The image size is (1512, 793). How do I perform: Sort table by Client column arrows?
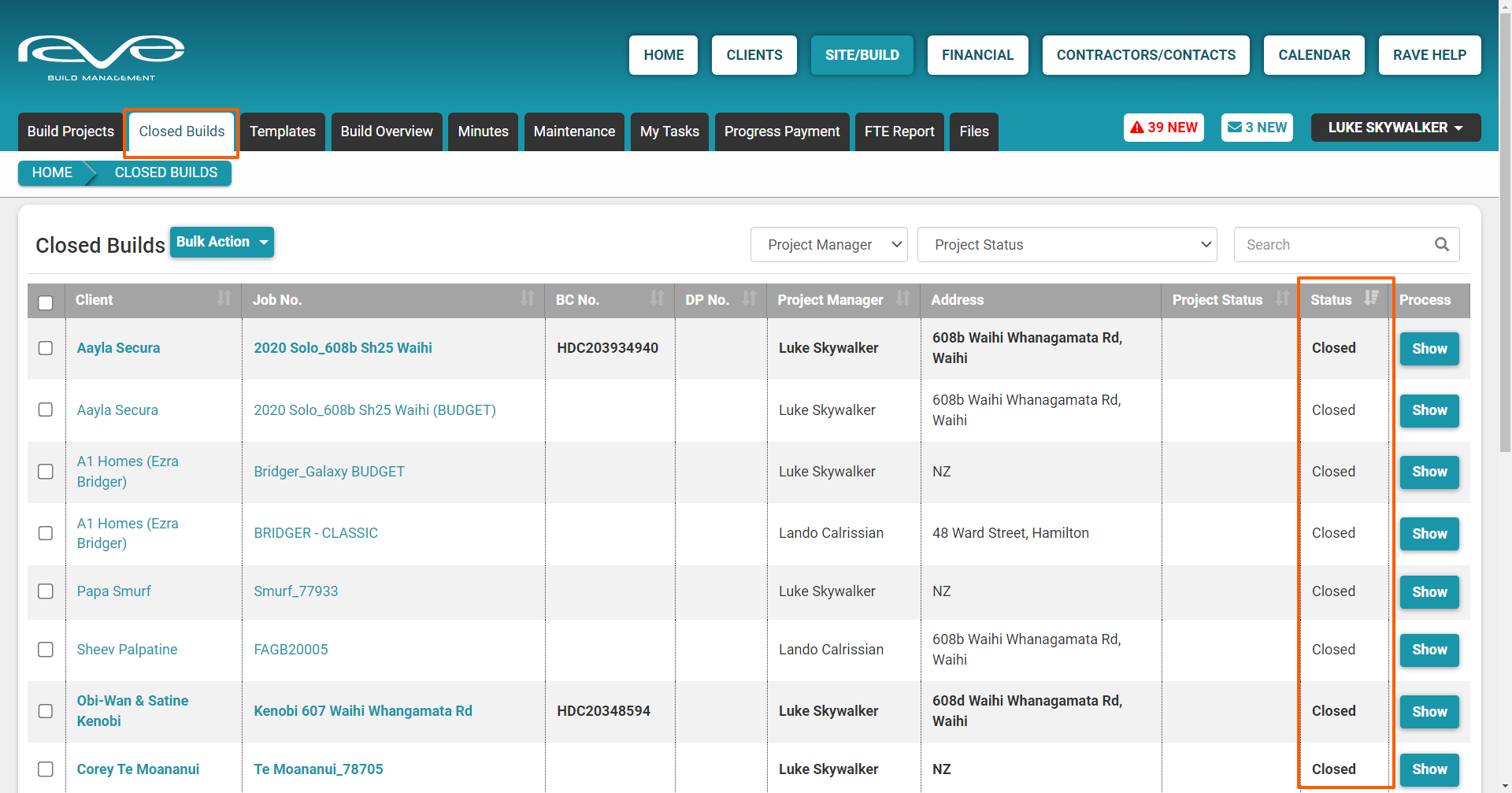224,298
